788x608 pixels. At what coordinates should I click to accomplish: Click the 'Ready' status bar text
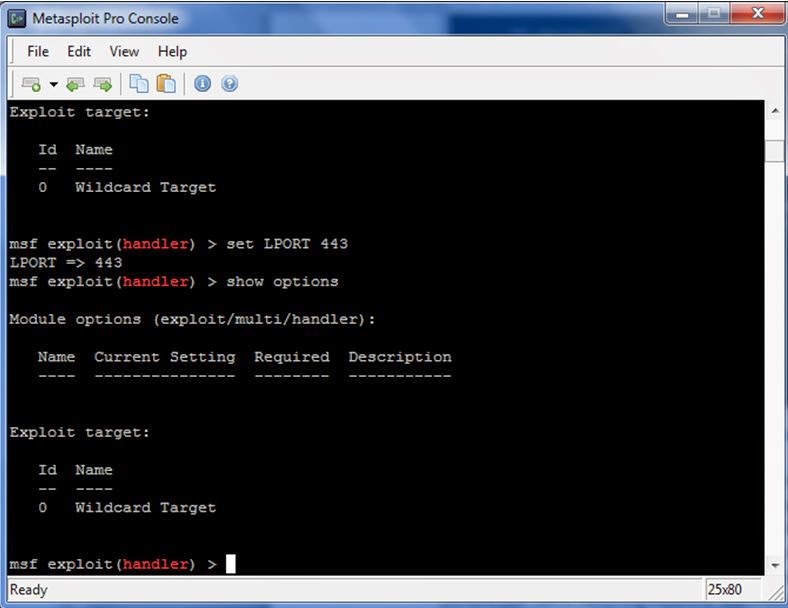[x=29, y=589]
